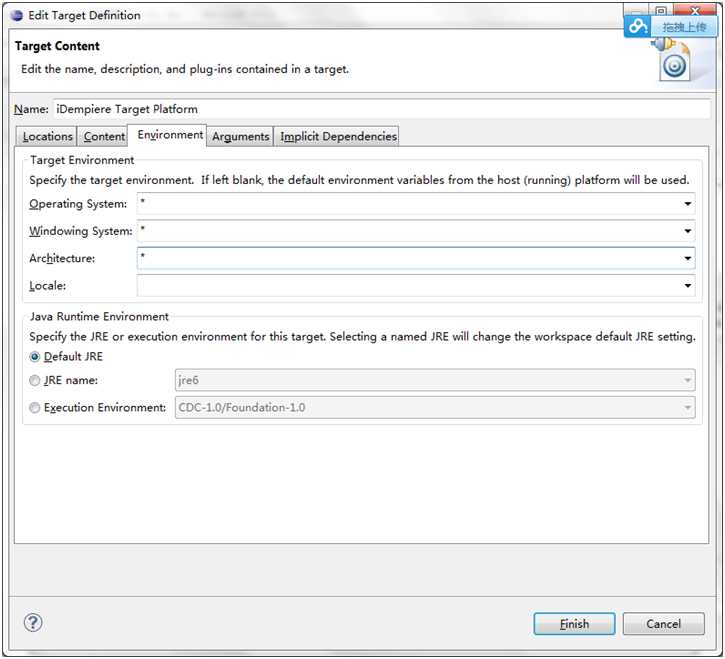Click the Cancel button
725x659 pixels.
664,624
